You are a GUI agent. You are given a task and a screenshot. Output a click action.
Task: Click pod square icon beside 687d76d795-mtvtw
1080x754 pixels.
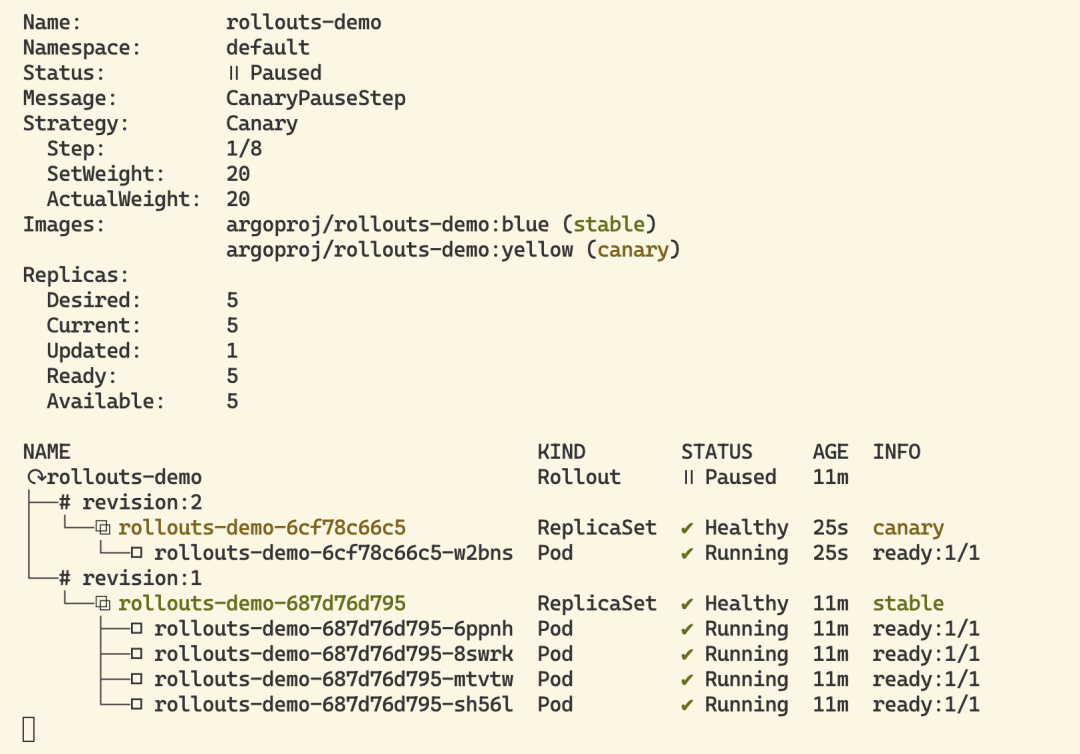(136, 679)
